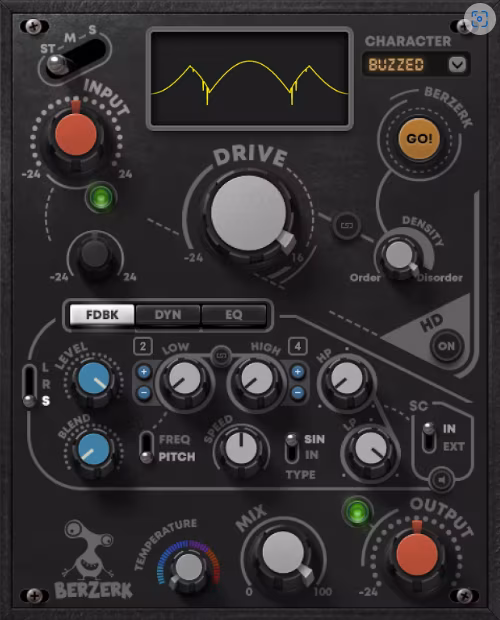The image size is (500, 620).
Task: Toggle the SC IN/EXT switch
Action: coord(429,437)
